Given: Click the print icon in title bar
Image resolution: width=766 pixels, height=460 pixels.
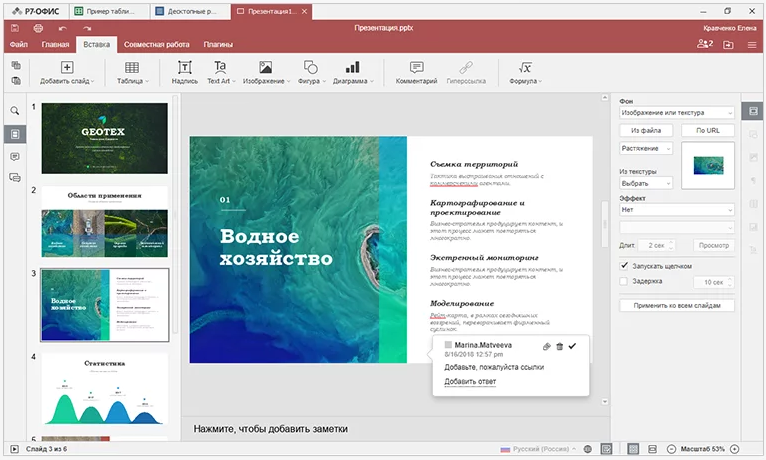Looking at the screenshot, I should 38,28.
